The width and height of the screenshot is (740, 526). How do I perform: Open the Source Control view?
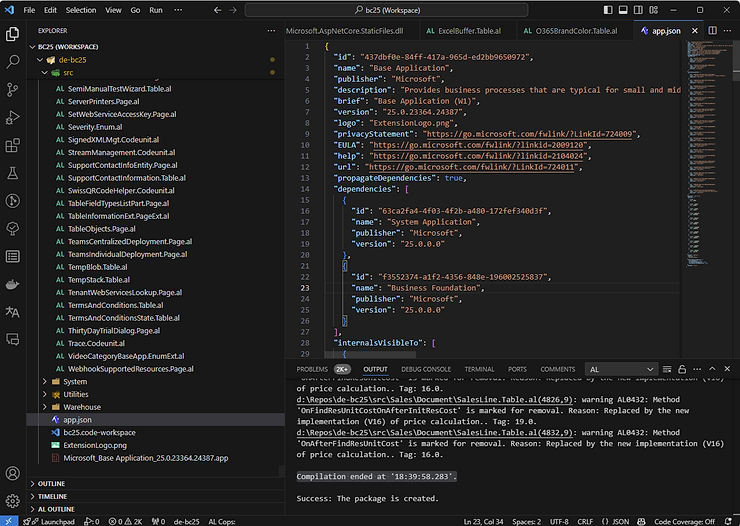point(13,90)
